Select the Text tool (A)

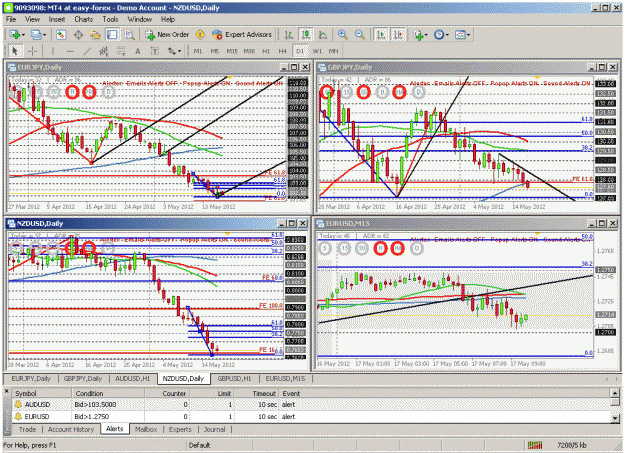tap(138, 51)
